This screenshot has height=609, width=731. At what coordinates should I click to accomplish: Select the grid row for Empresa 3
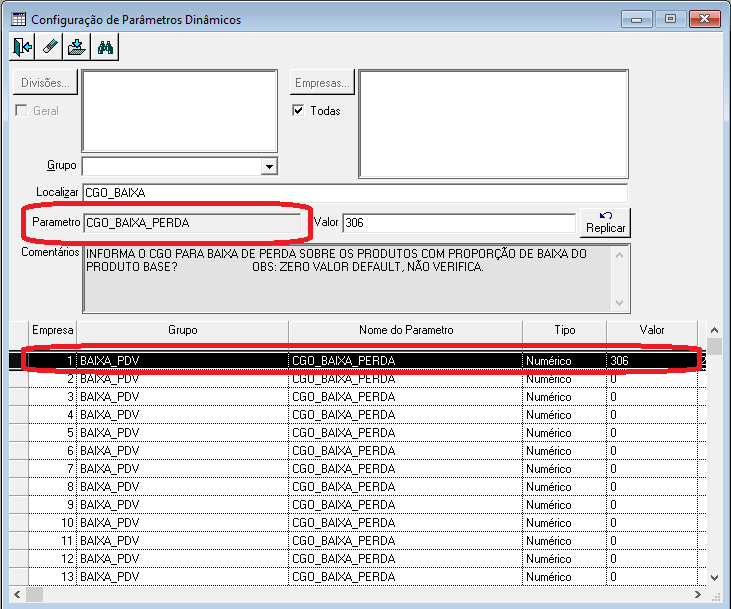tap(358, 397)
